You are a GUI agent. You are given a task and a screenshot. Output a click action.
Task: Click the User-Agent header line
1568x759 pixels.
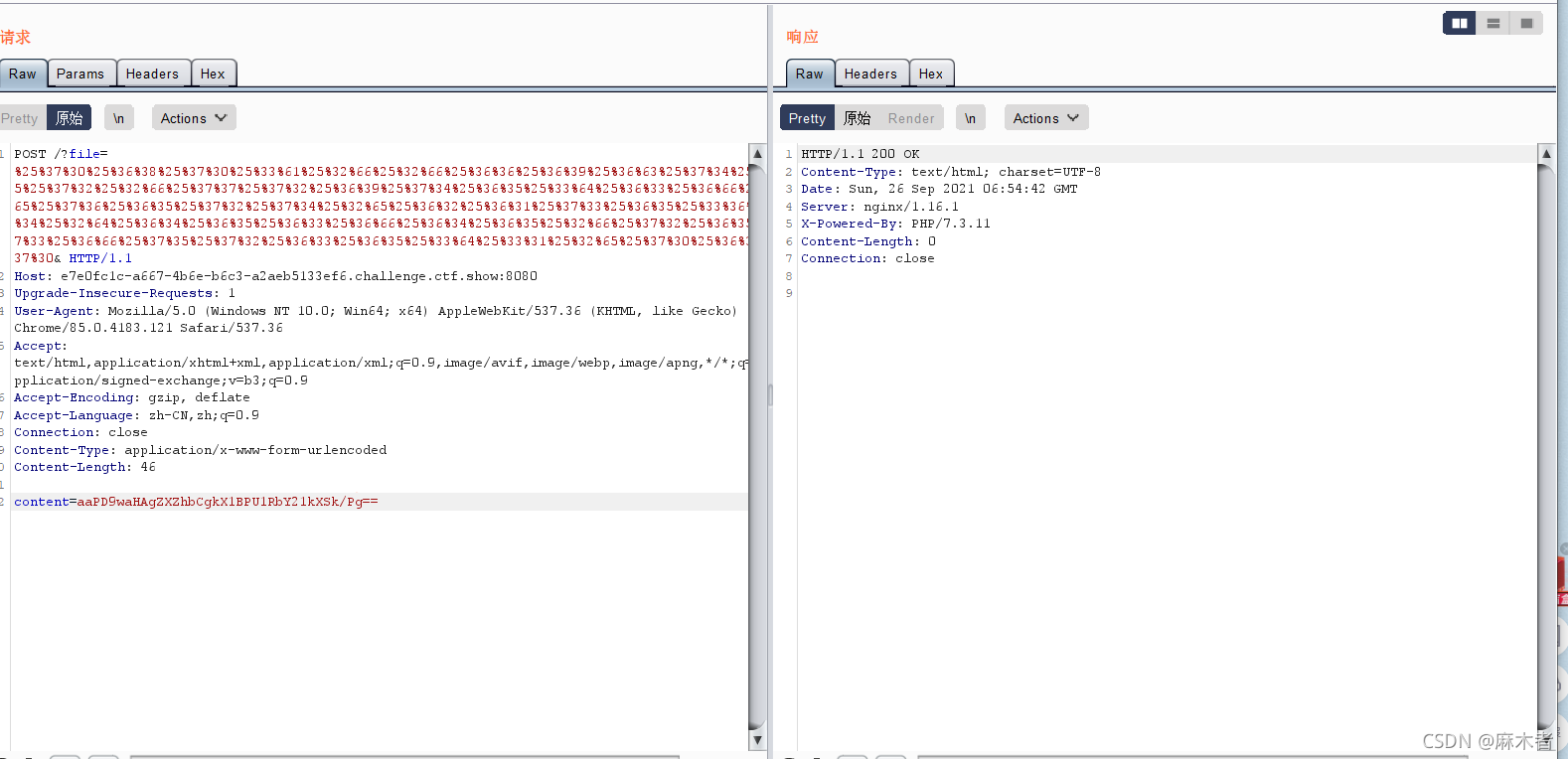pos(376,311)
